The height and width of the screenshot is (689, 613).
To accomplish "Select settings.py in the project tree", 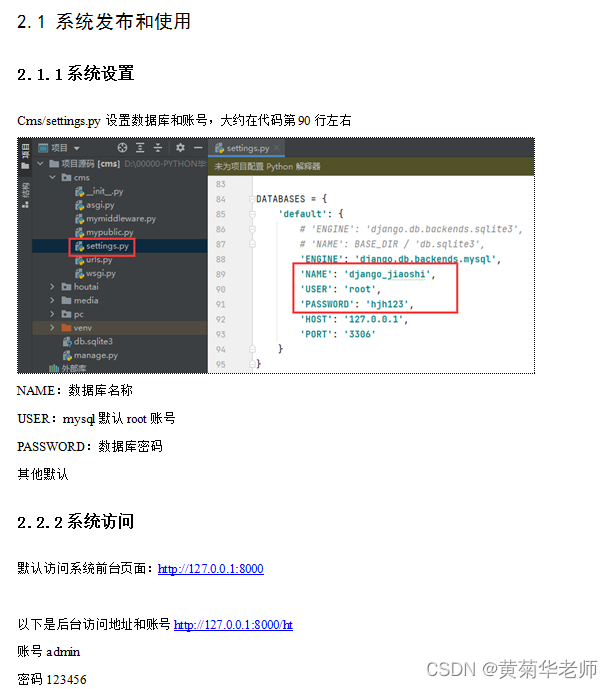I will 107,246.
